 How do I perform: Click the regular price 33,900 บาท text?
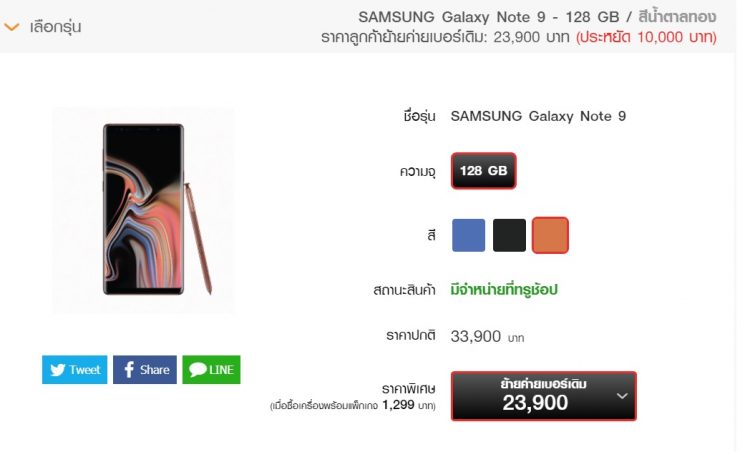point(487,337)
